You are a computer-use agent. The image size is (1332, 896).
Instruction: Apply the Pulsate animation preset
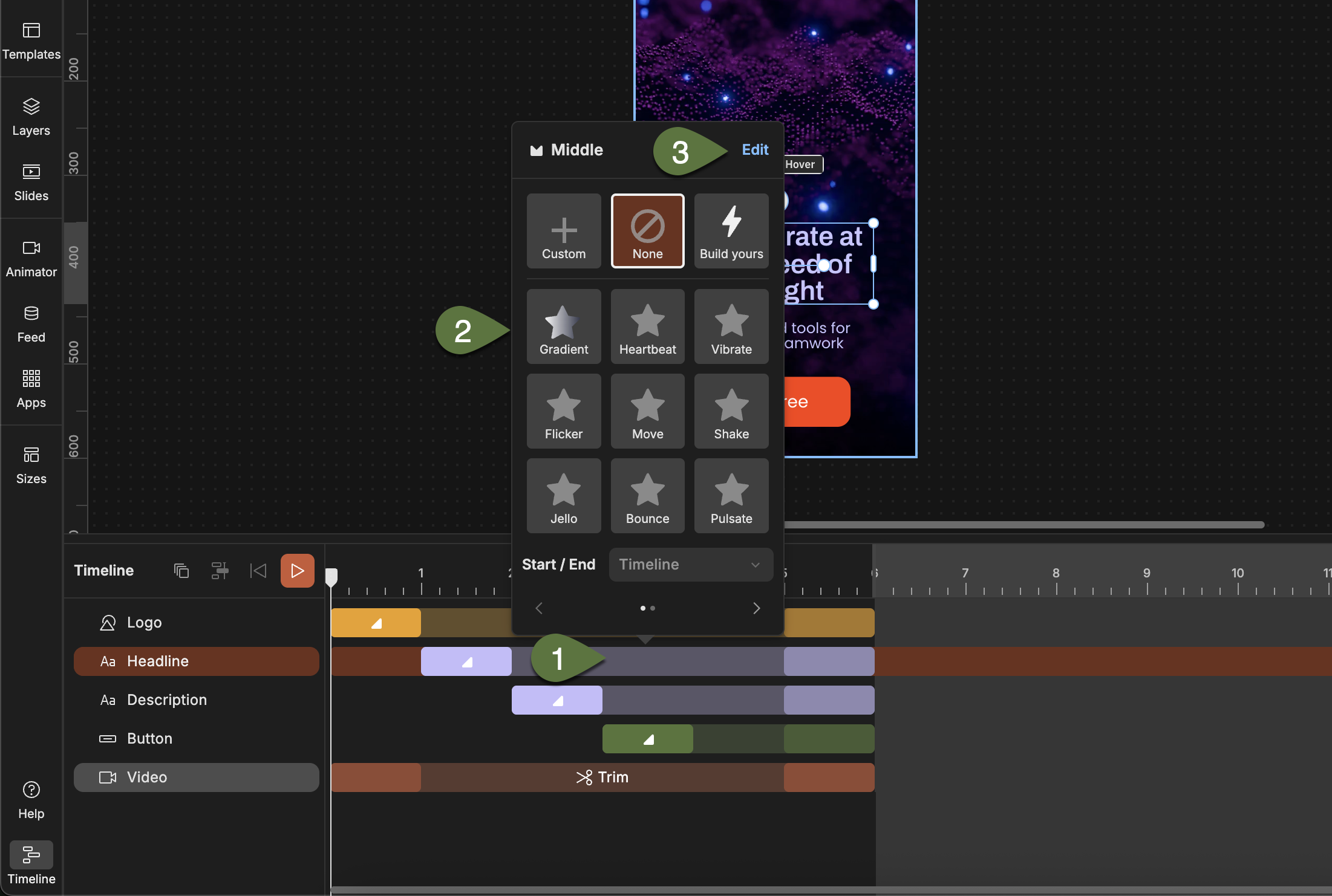pyautogui.click(x=731, y=496)
